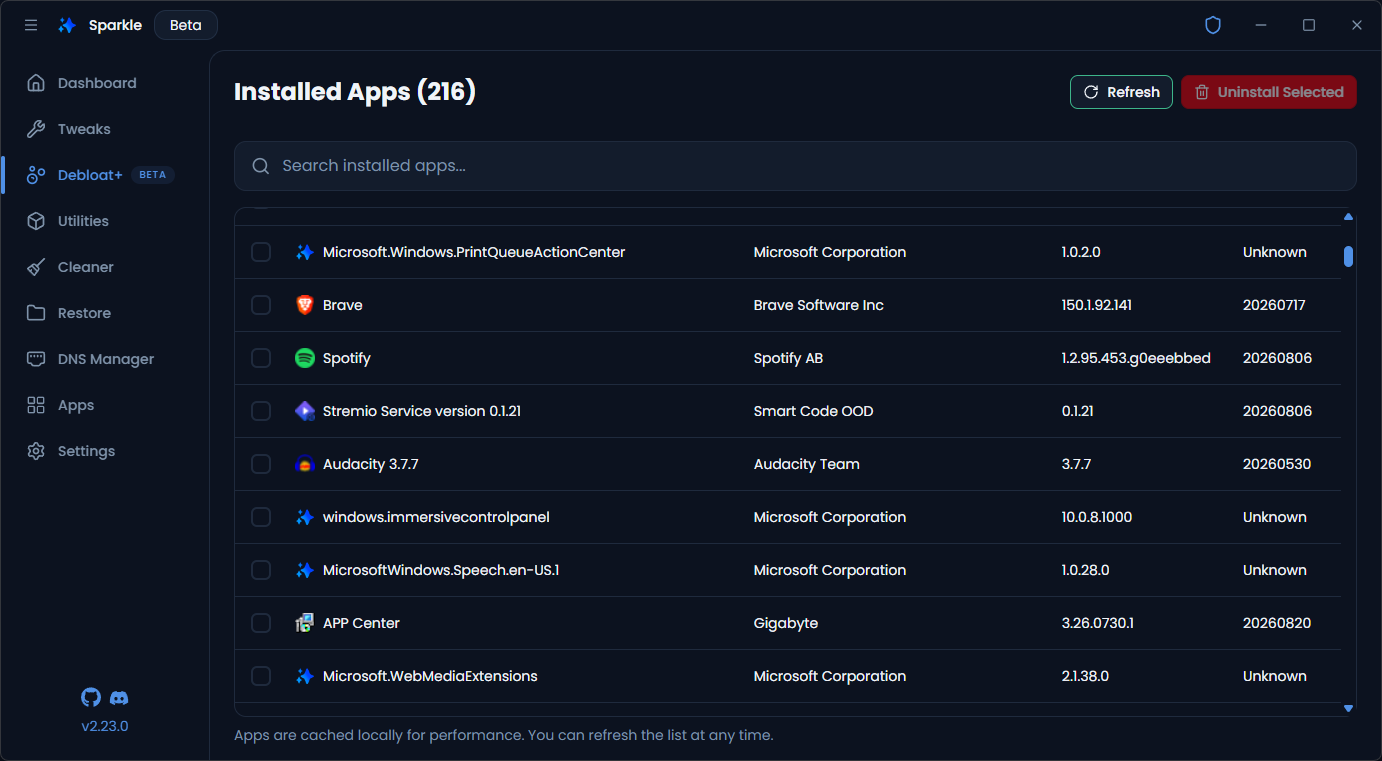Check the MicrosoftWindows.Speech.en-US.1 checkbox
Viewport: 1382px width, 761px height.
point(261,570)
